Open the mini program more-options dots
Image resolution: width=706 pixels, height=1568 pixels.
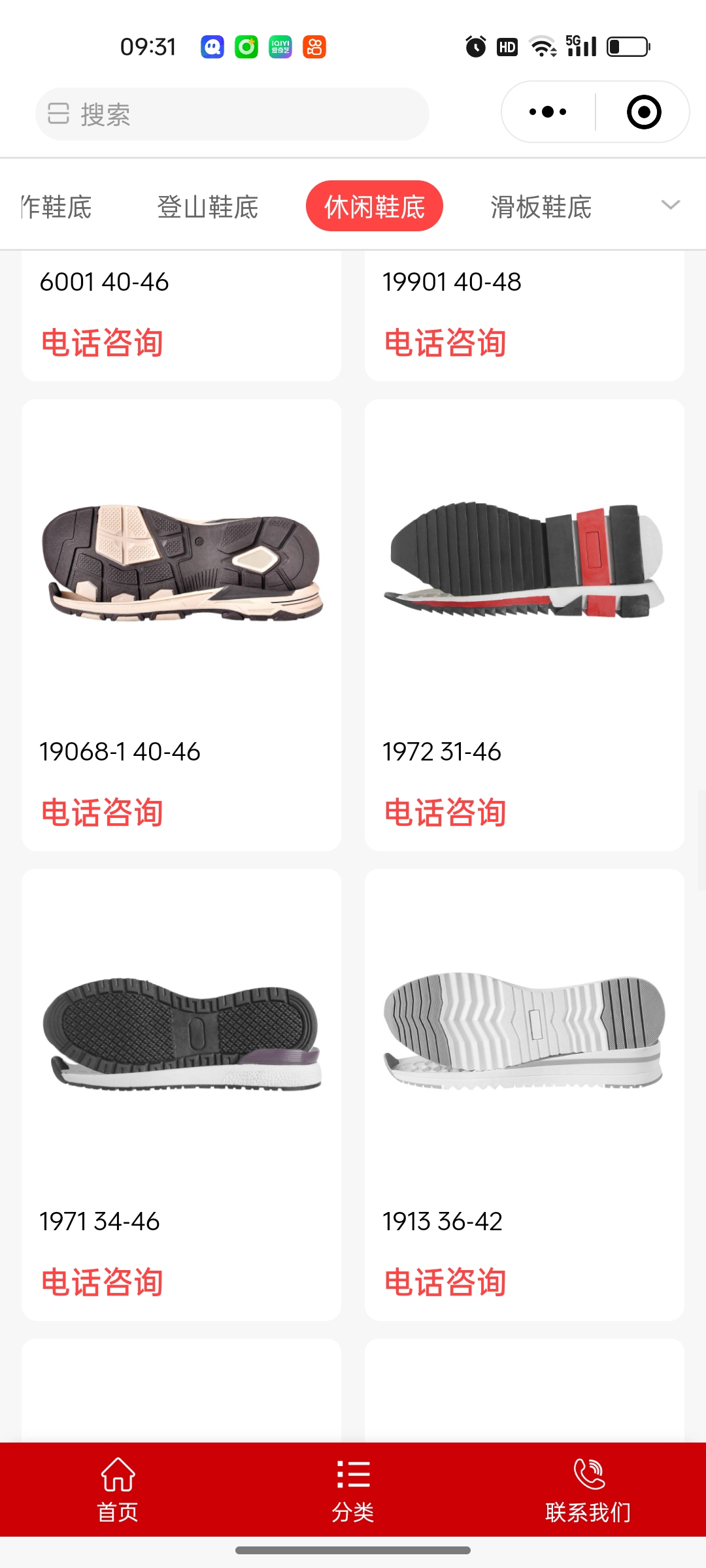coord(548,112)
